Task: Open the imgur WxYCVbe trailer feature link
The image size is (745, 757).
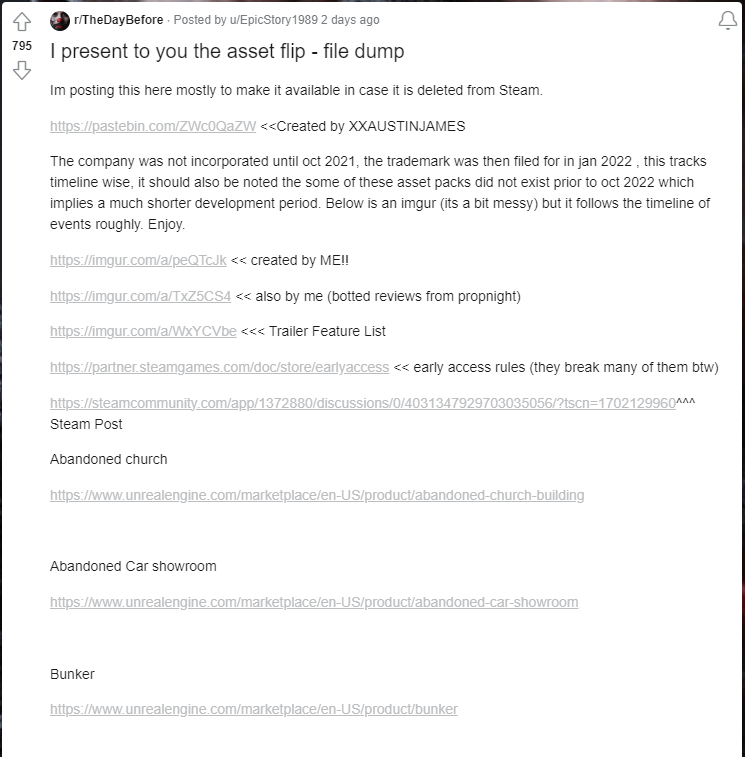Action: coord(143,331)
